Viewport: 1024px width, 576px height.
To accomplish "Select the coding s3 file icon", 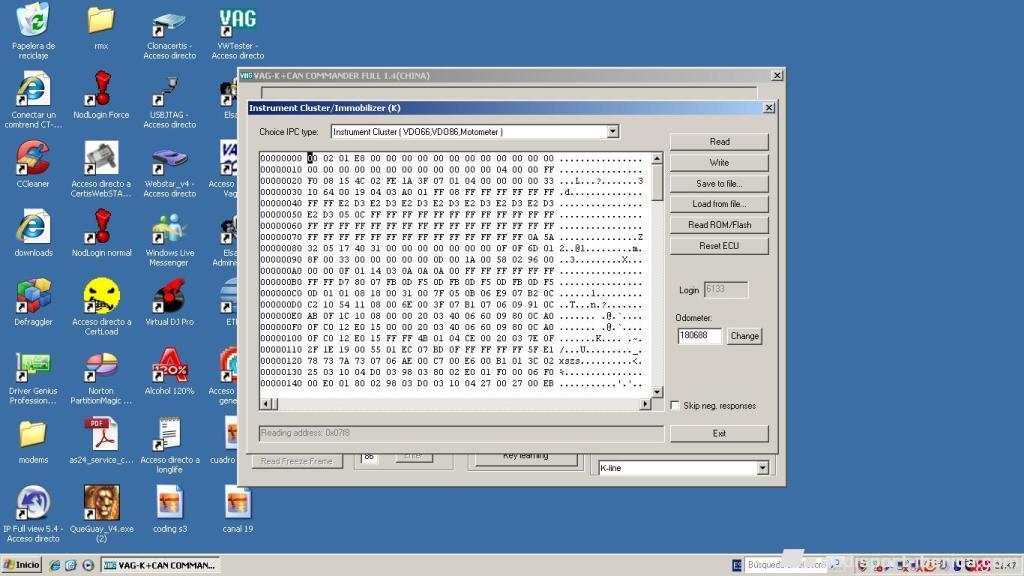I will (x=169, y=504).
